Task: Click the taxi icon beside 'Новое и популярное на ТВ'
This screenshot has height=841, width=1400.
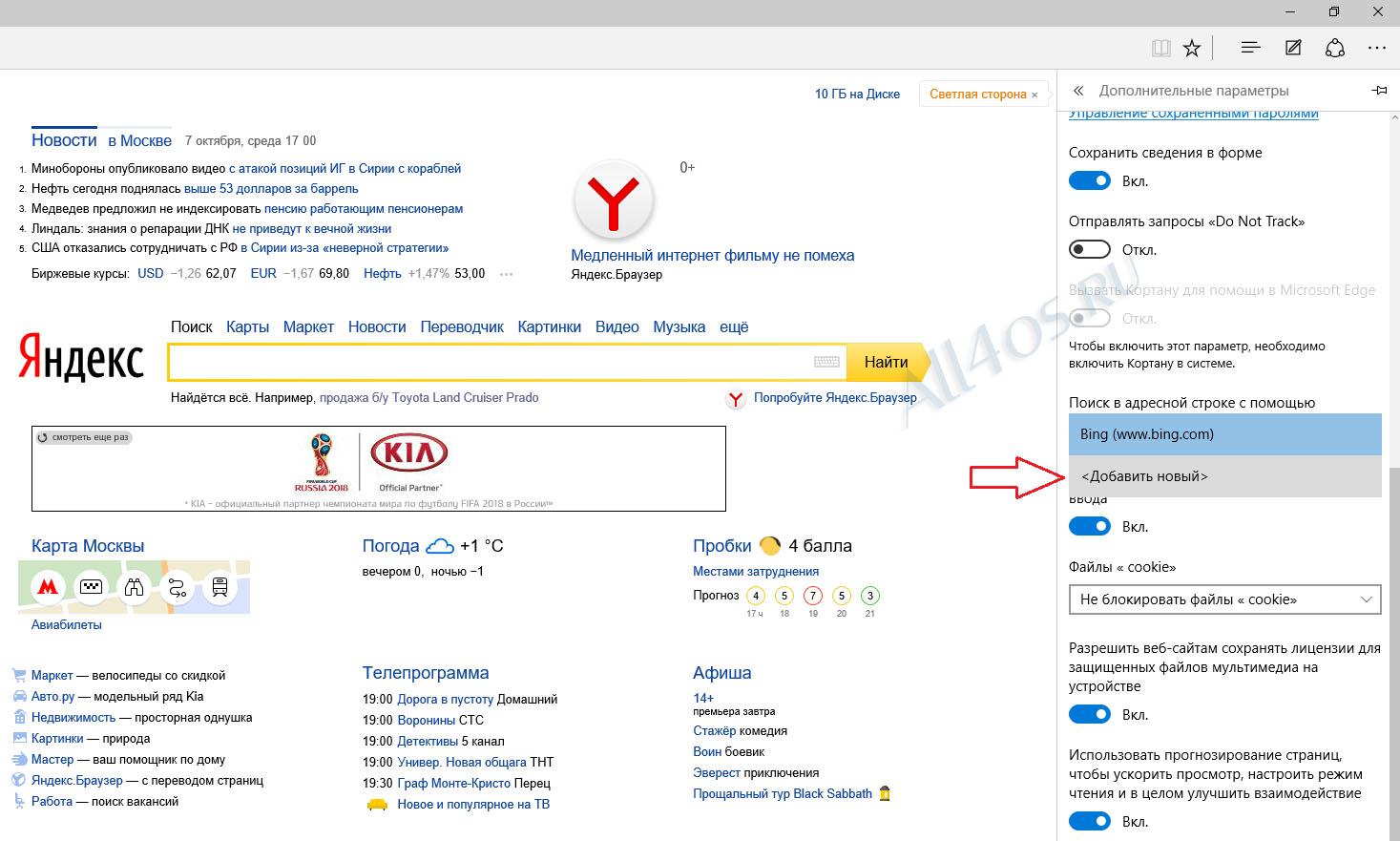Action: click(x=378, y=805)
